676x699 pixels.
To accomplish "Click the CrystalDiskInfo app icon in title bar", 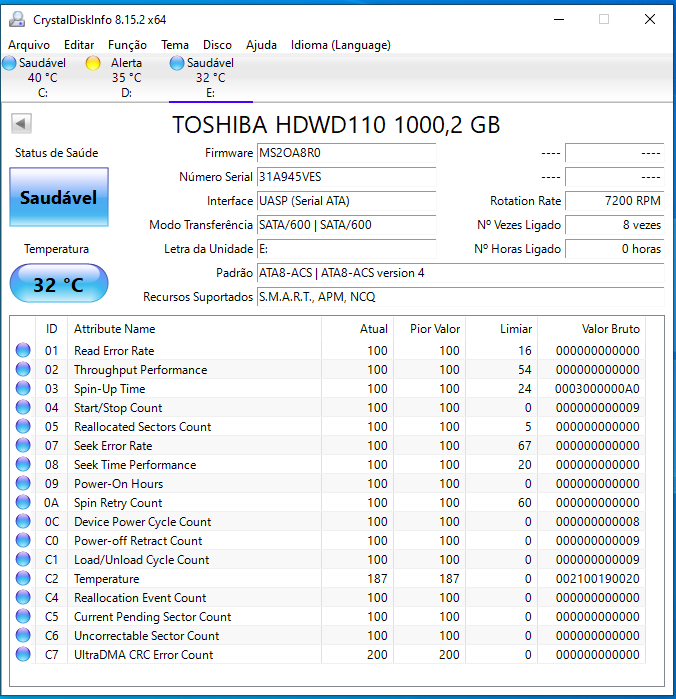I will 17,19.
